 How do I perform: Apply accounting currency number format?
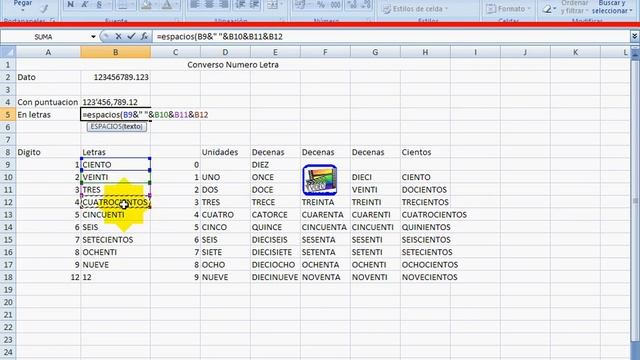(301, 4)
